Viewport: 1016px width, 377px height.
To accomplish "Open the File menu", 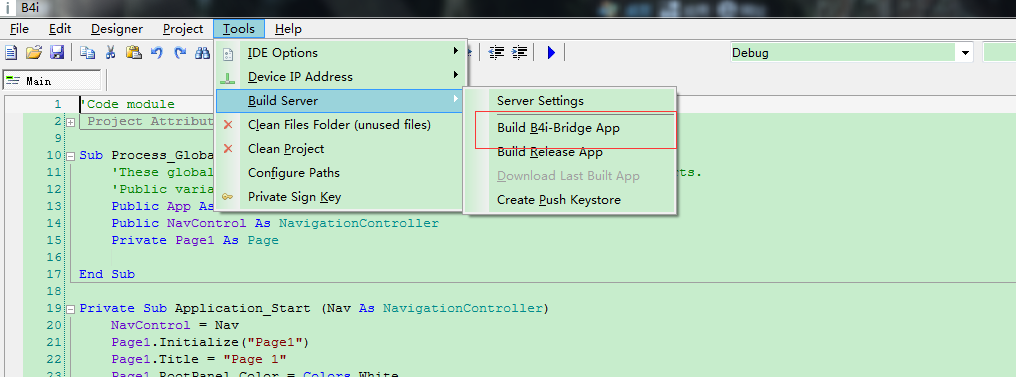I will [19, 29].
